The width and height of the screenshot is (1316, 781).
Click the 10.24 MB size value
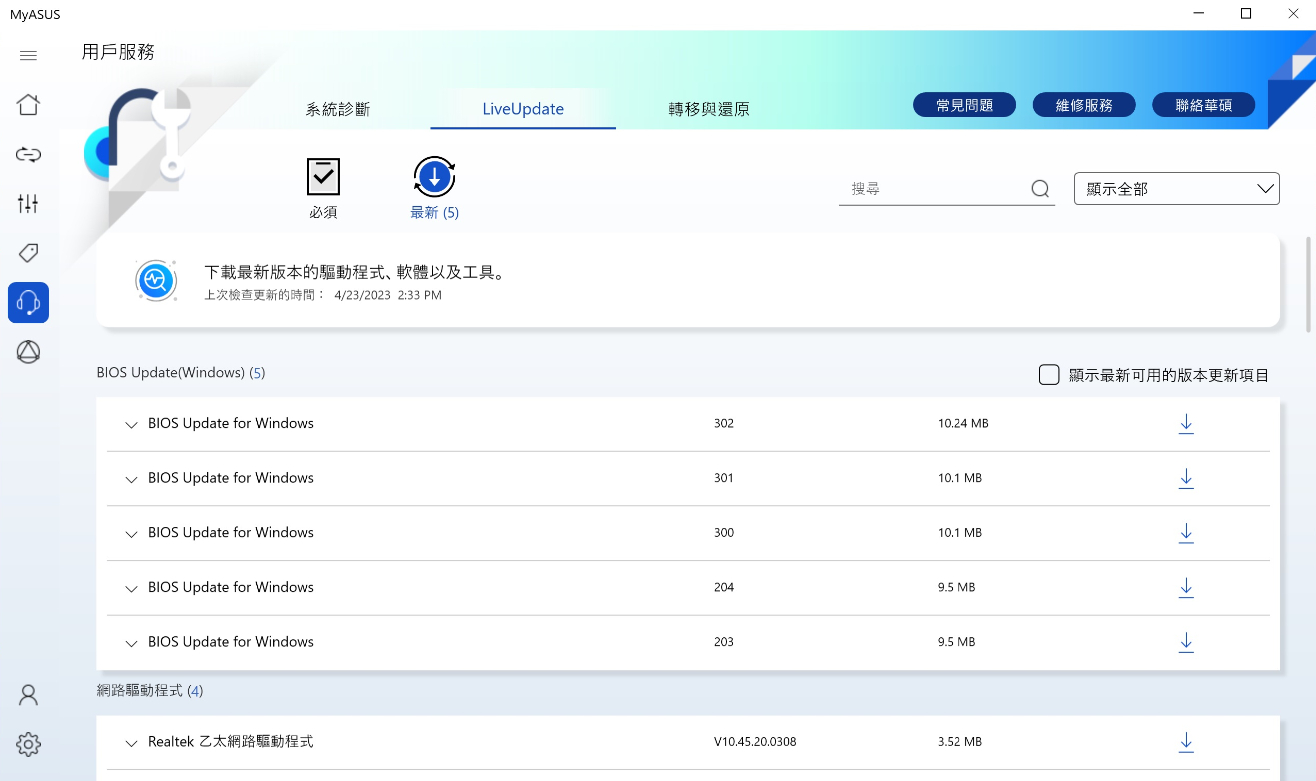coord(963,424)
